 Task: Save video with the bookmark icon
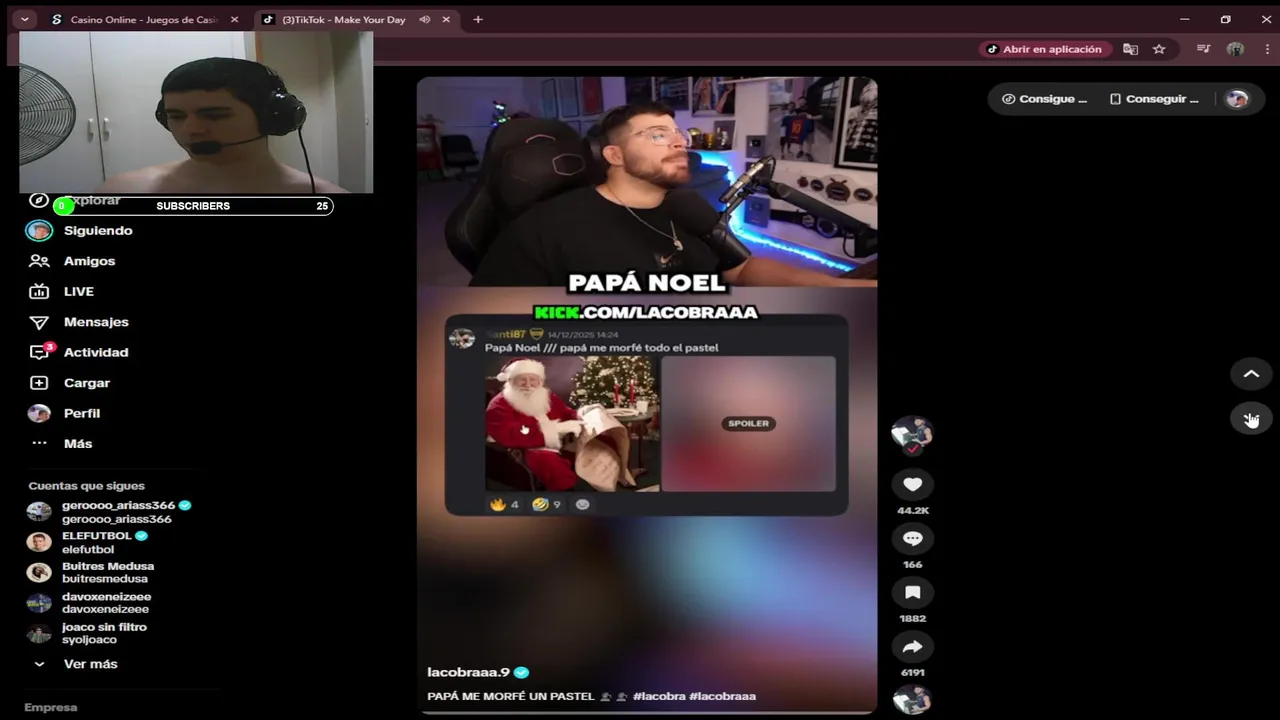click(912, 593)
